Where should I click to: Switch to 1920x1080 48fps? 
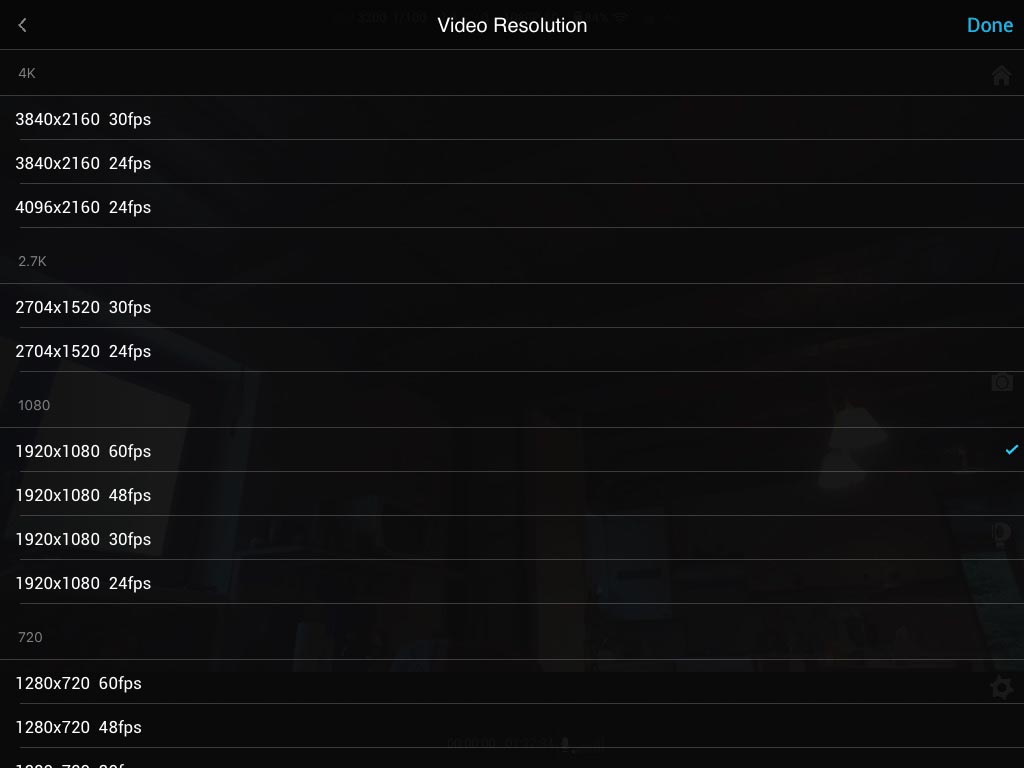512,494
